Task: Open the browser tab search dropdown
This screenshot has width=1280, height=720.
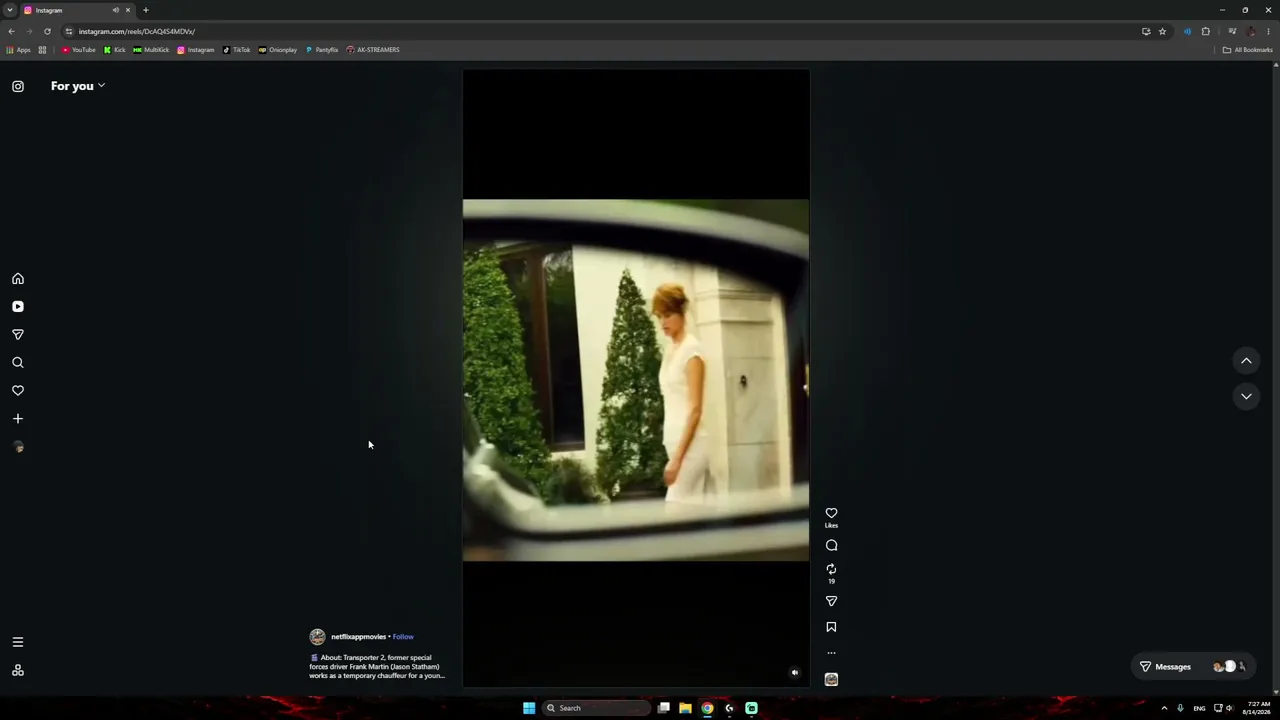Action: tap(9, 10)
